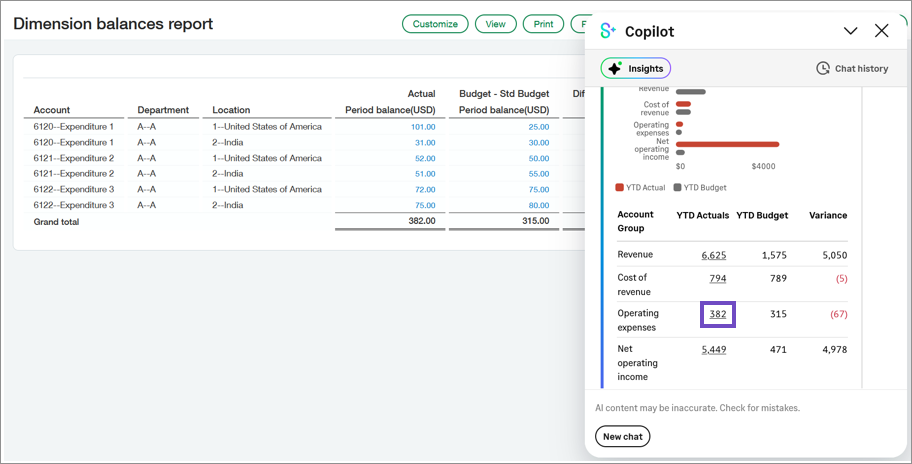Close the Copilot panel

click(881, 31)
